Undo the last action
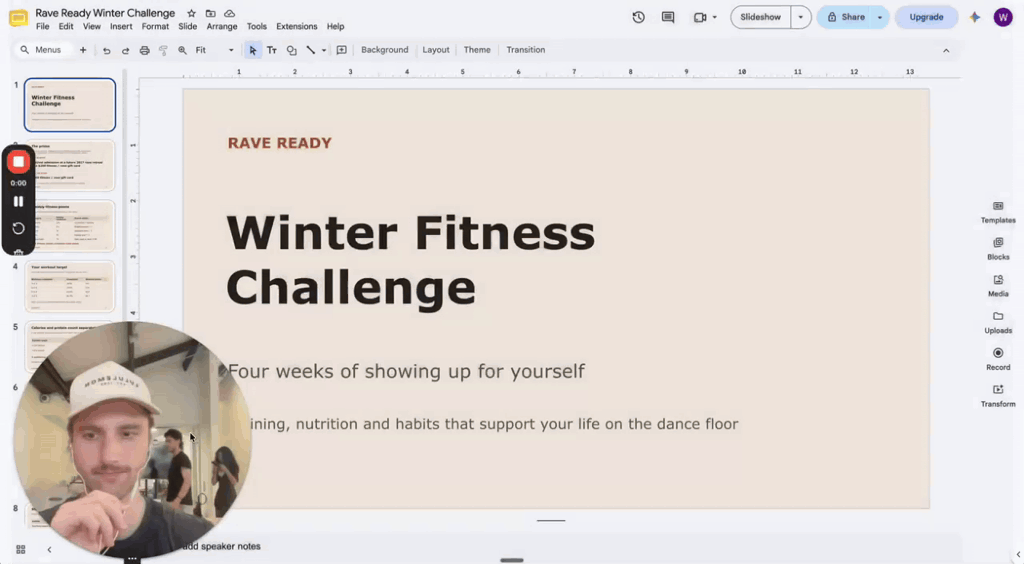The image size is (1024, 564). (106, 50)
